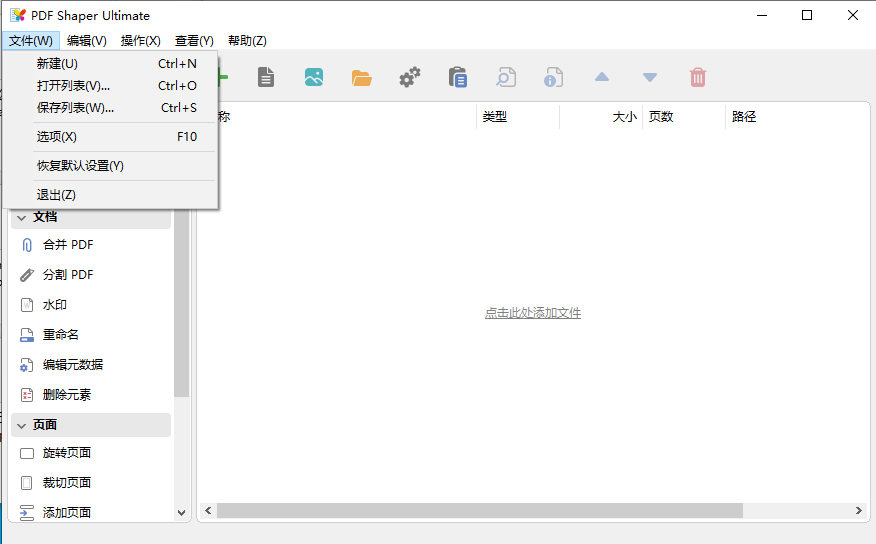Click the icon beside 编辑元数据
The image size is (876, 544).
(x=27, y=365)
